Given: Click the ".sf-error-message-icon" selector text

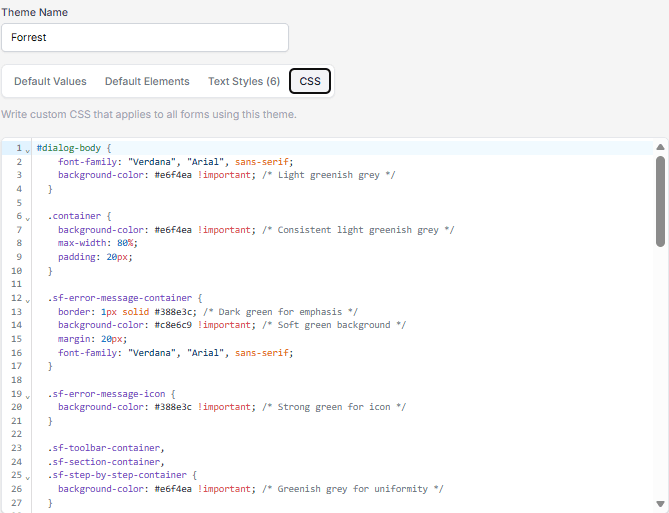Looking at the screenshot, I should pyautogui.click(x=106, y=393).
